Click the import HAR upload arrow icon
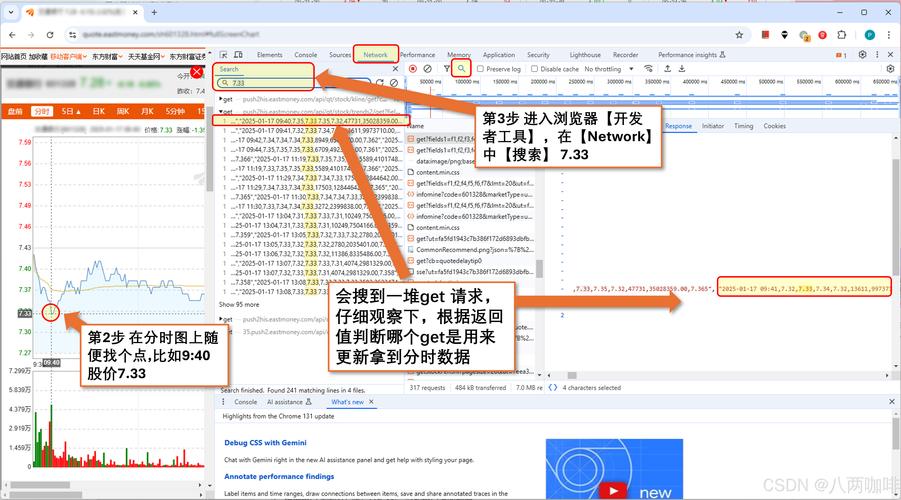Image resolution: width=901 pixels, height=500 pixels. point(667,68)
